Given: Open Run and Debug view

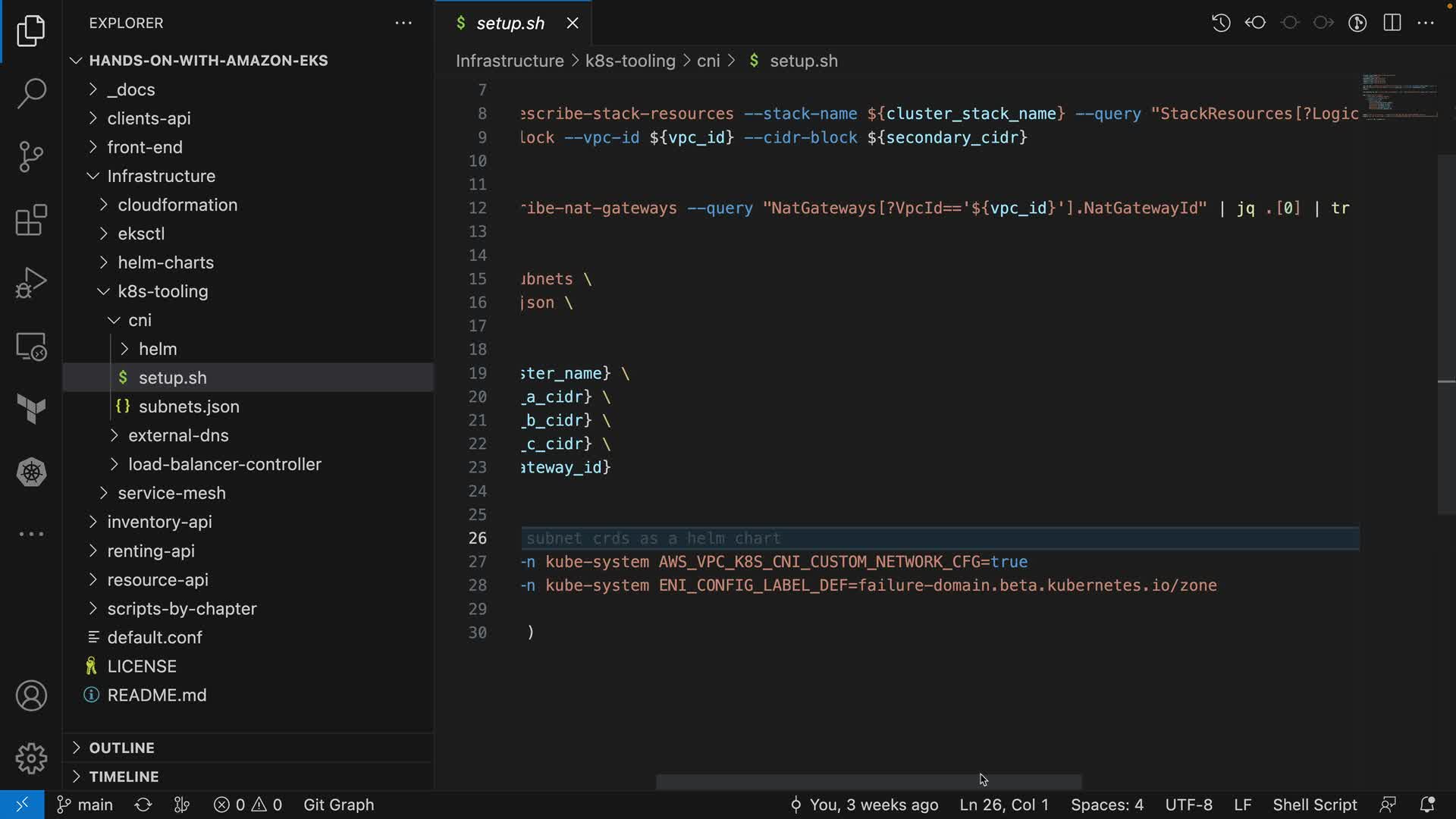Looking at the screenshot, I should tap(31, 284).
